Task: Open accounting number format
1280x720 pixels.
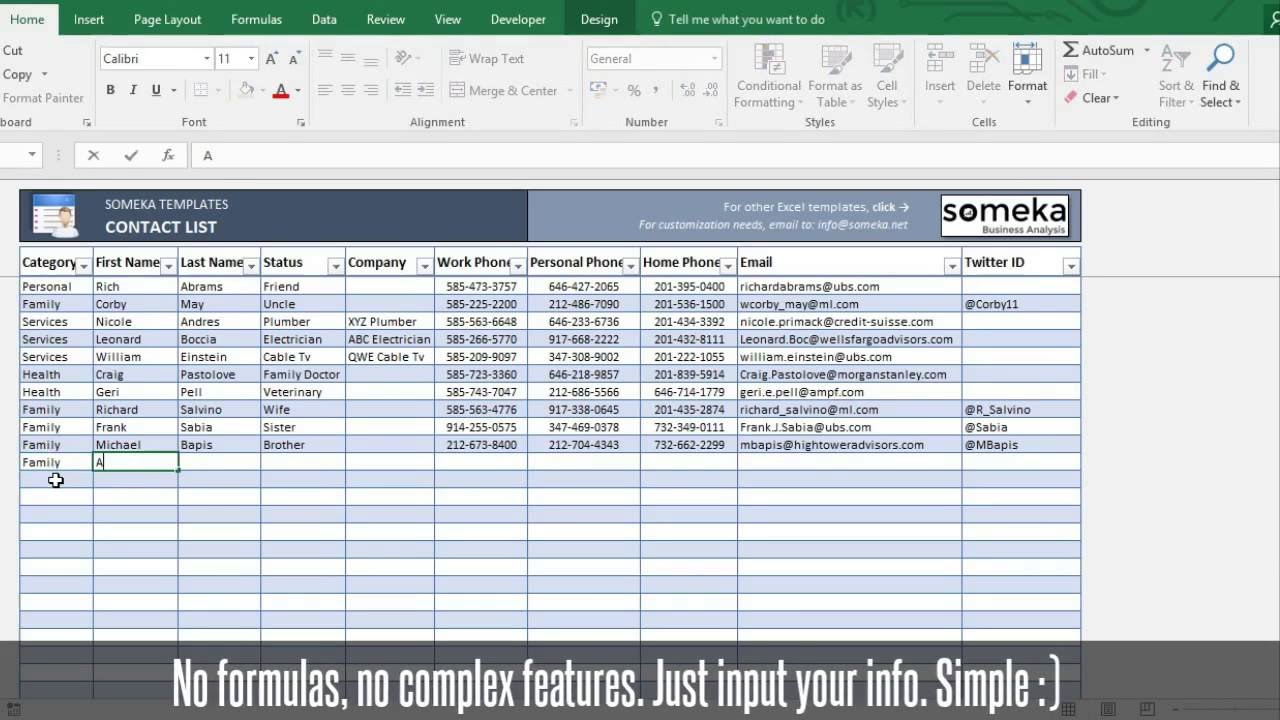Action: (599, 90)
